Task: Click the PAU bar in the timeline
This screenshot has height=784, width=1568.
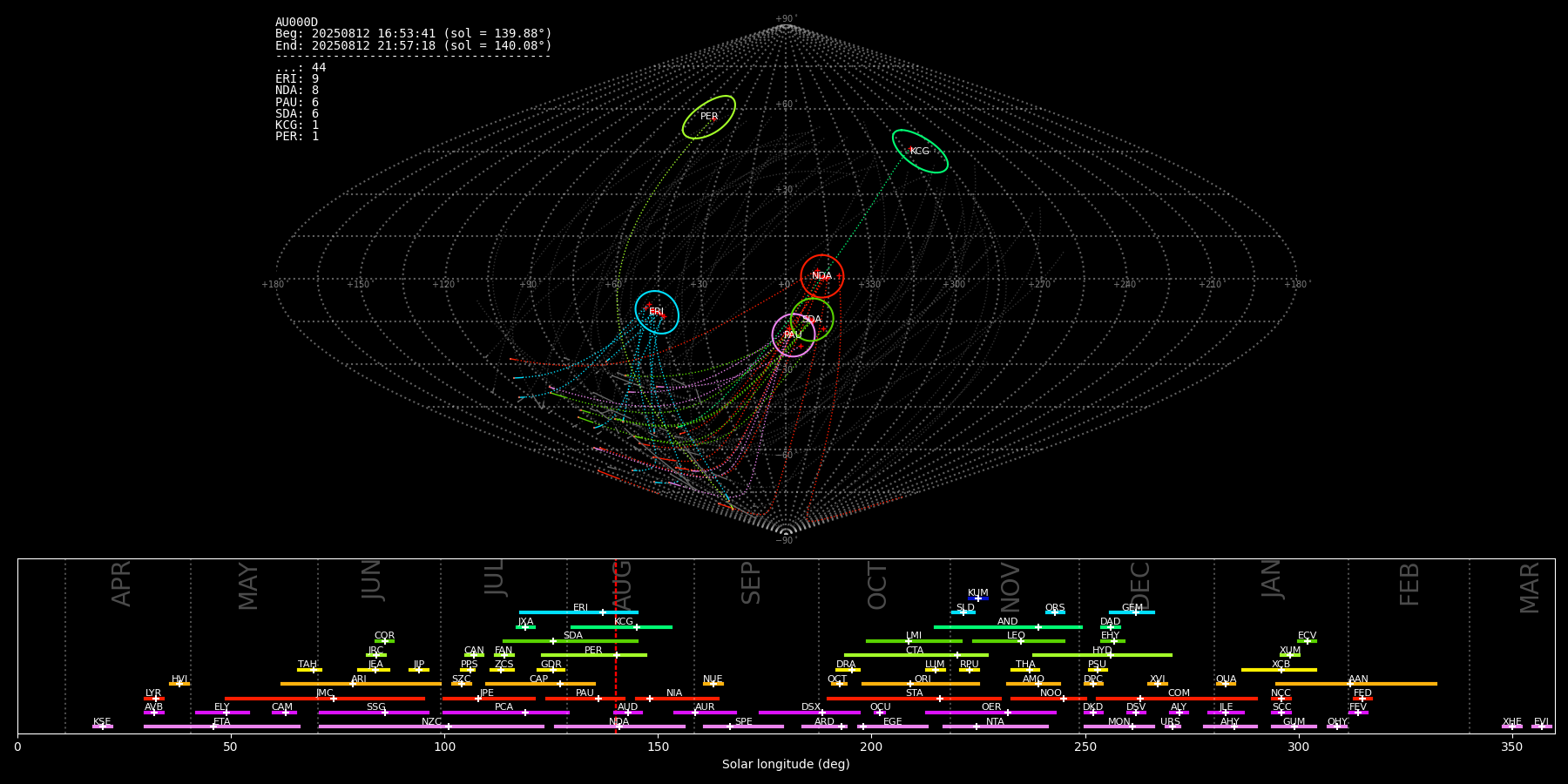Action: pyautogui.click(x=585, y=699)
